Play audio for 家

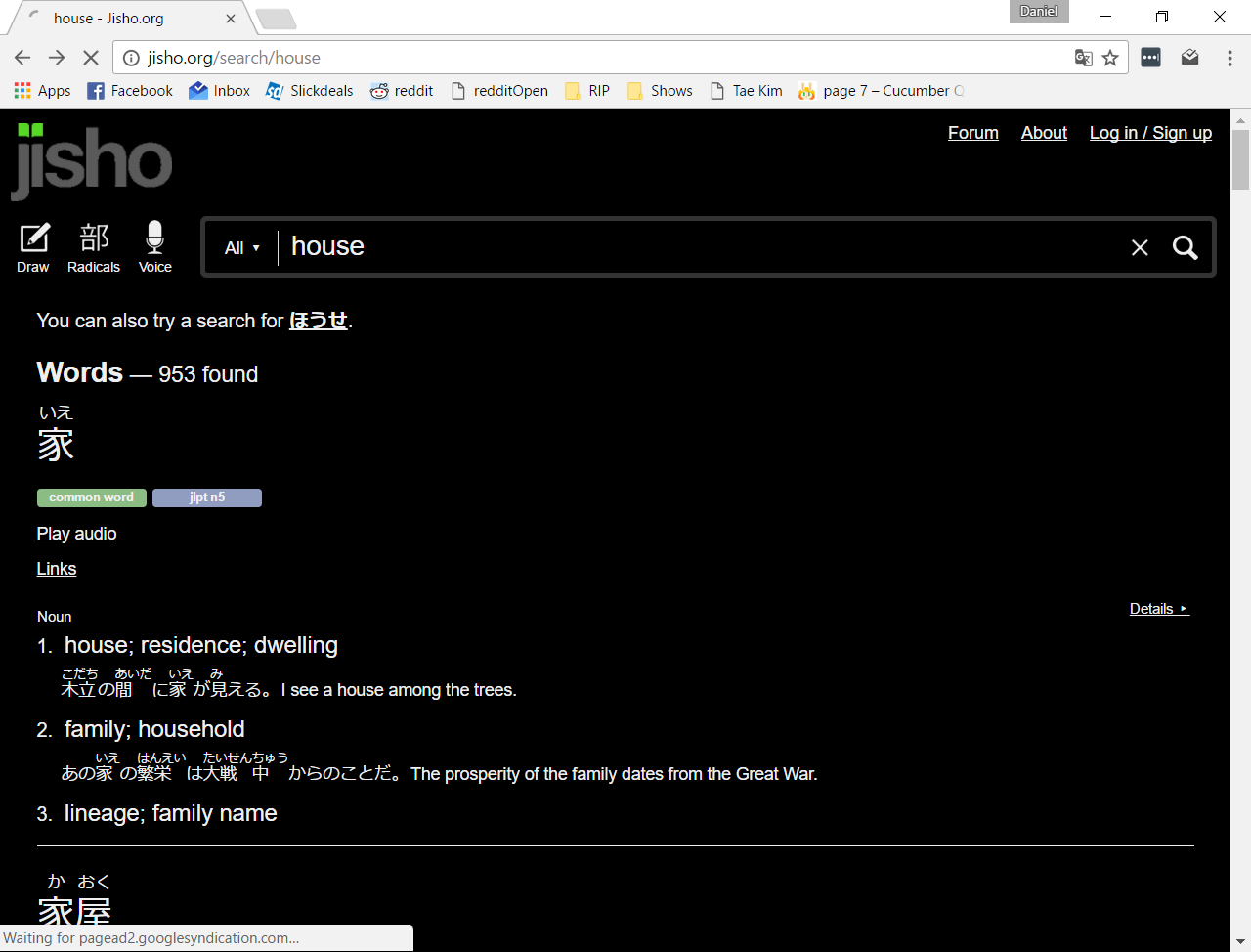coord(76,533)
